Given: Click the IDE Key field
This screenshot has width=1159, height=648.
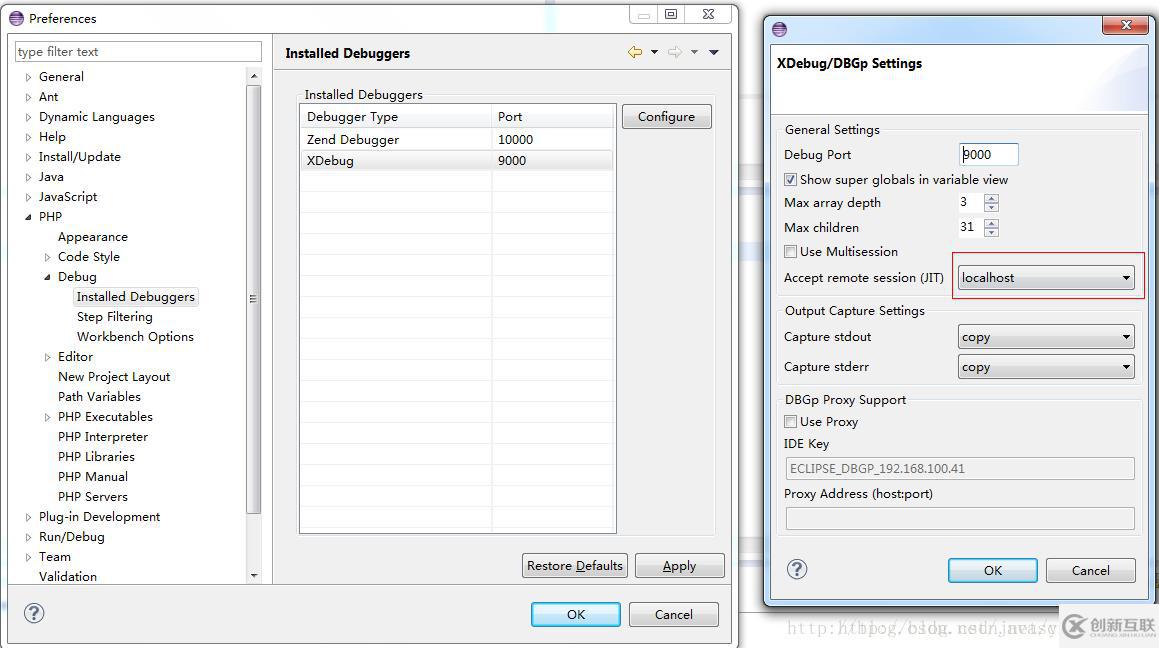Looking at the screenshot, I should pos(959,468).
